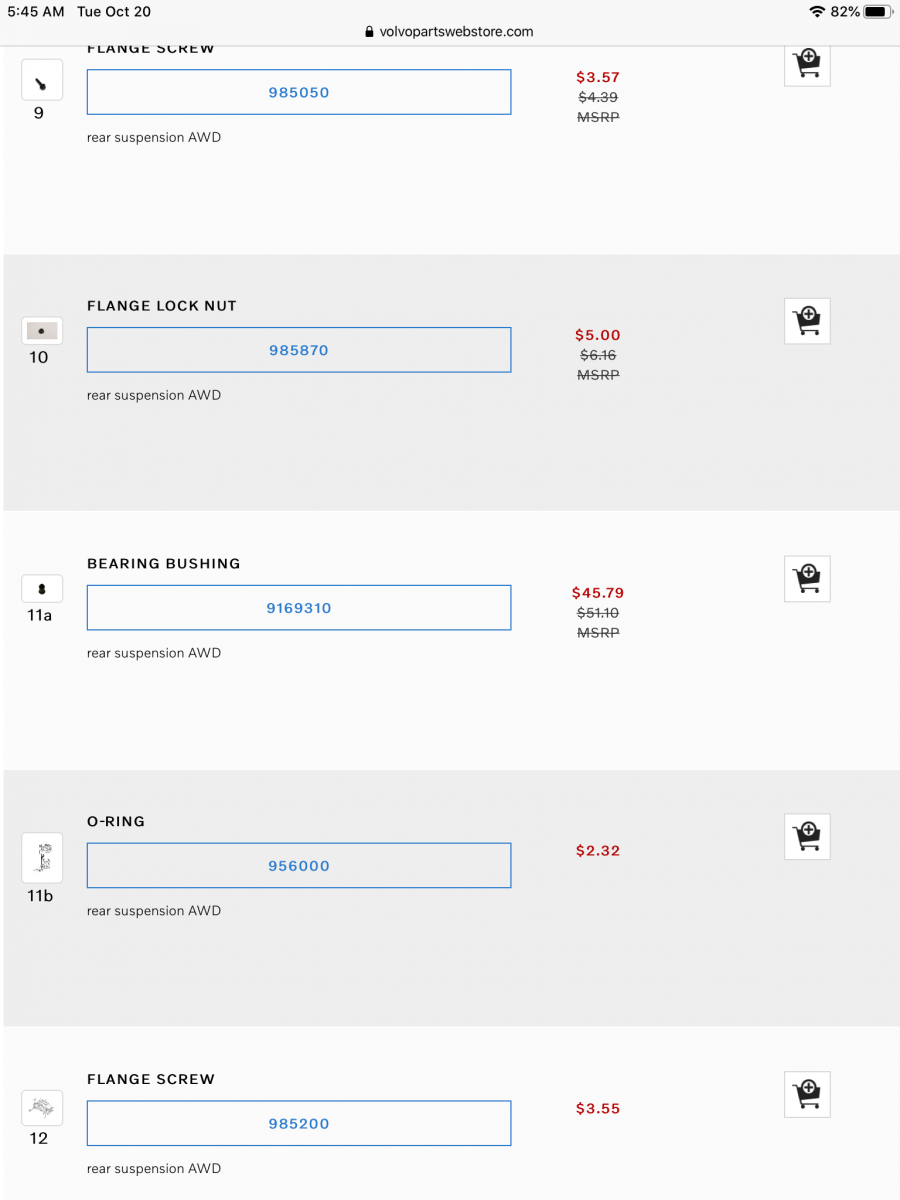
Task: Tap the volvopartswebstore.com address bar
Action: pyautogui.click(x=450, y=32)
